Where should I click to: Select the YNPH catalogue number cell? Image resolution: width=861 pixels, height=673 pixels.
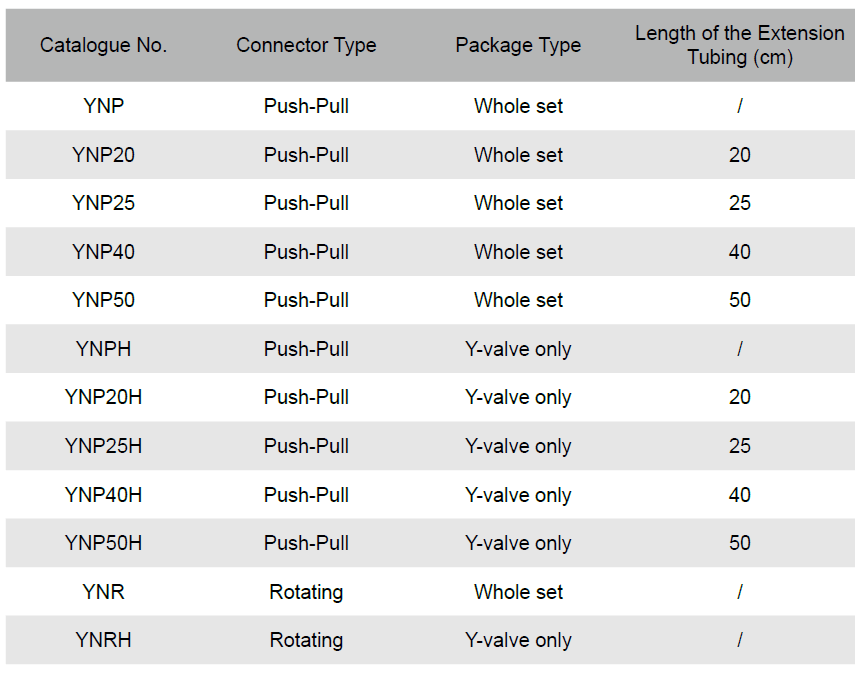tap(103, 349)
